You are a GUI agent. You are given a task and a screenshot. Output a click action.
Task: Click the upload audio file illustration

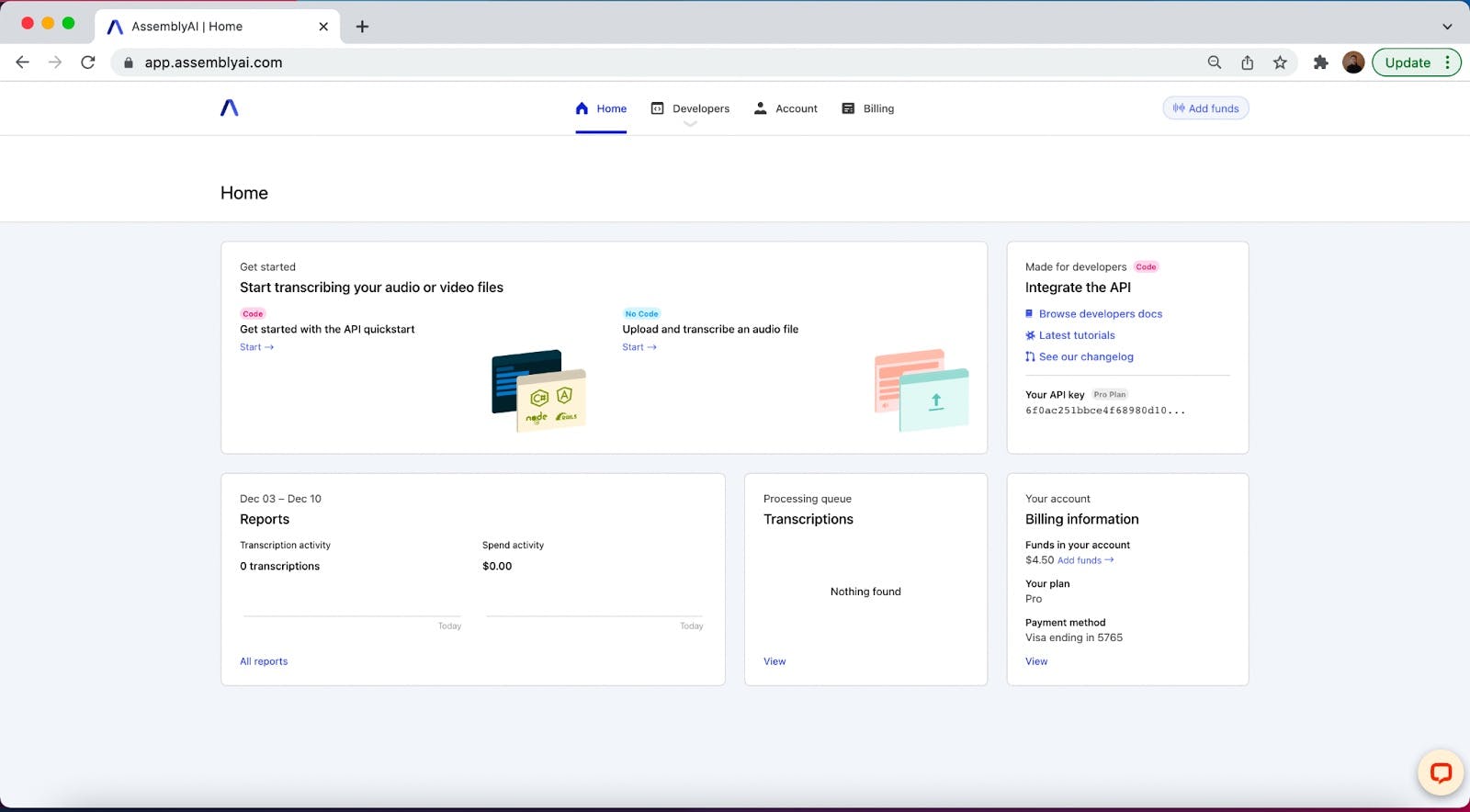pos(922,389)
